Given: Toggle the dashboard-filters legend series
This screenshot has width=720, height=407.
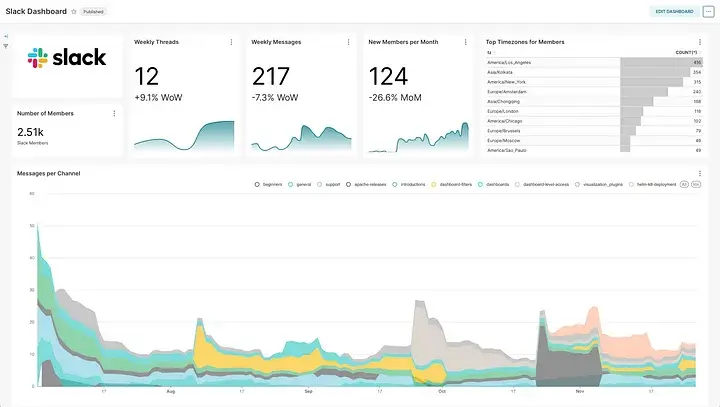Looking at the screenshot, I should coord(451,185).
